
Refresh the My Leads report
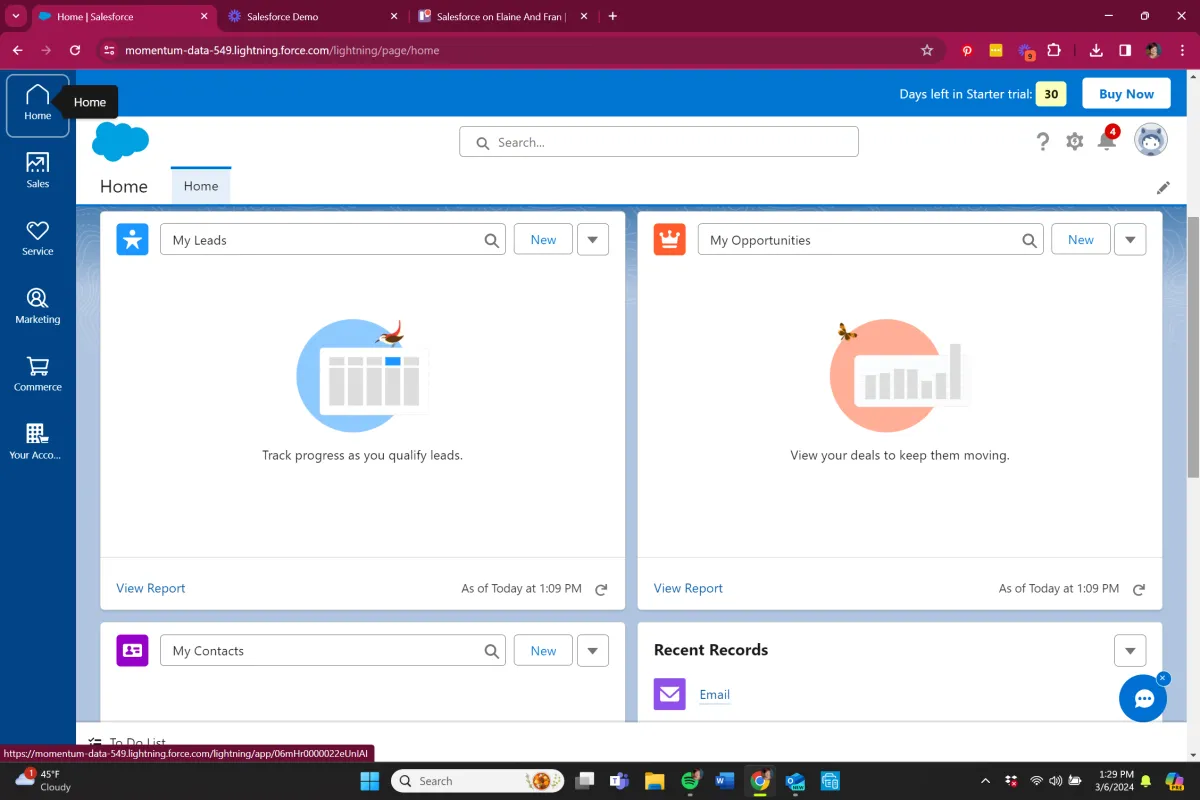[x=601, y=590]
